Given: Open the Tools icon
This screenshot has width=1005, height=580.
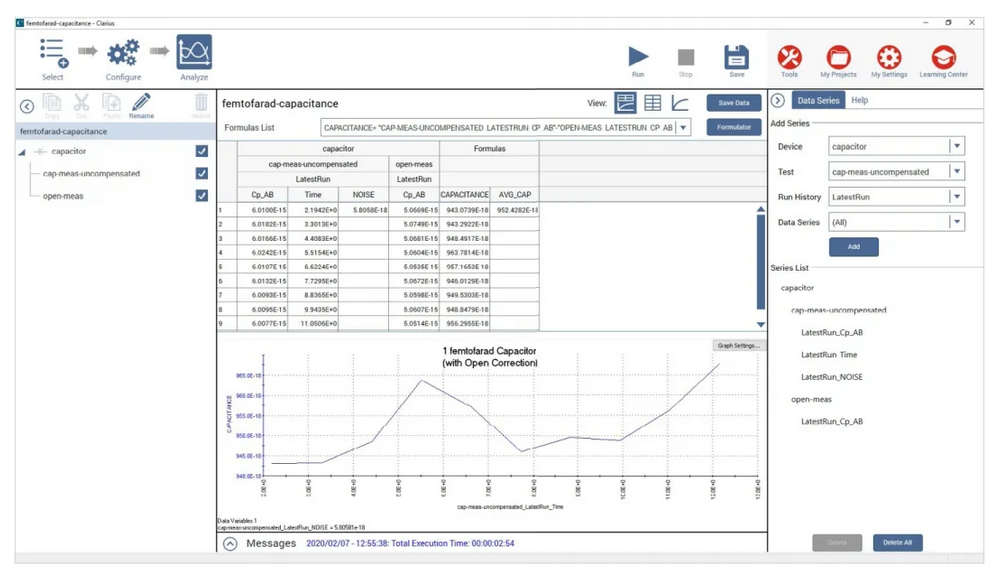Looking at the screenshot, I should tap(789, 57).
